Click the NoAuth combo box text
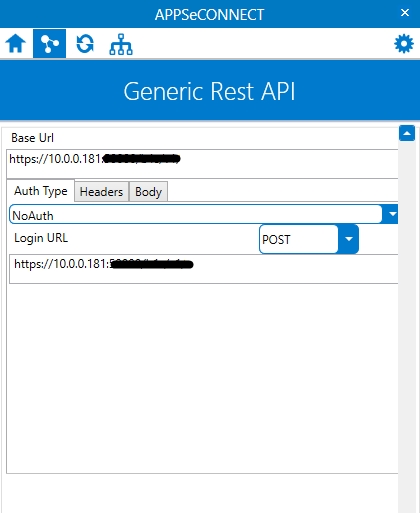This screenshot has width=420, height=513. pos(33,216)
